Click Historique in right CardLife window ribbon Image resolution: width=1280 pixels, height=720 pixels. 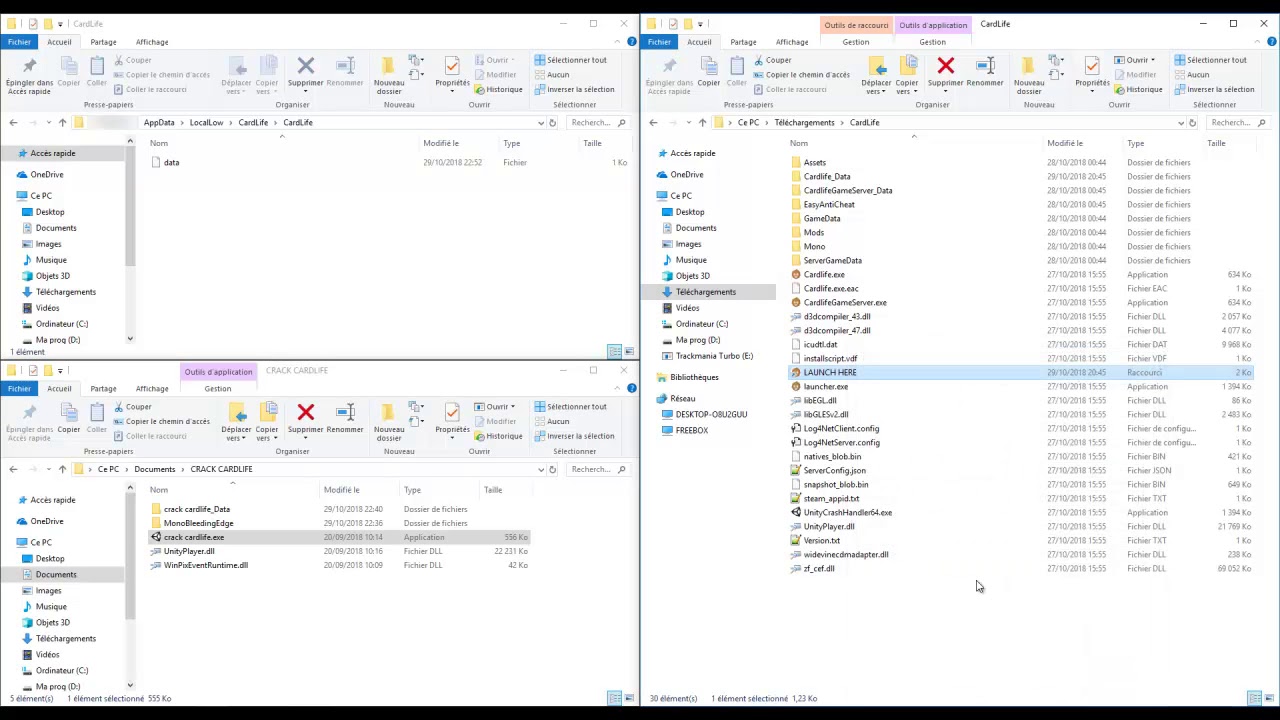[x=1137, y=89]
